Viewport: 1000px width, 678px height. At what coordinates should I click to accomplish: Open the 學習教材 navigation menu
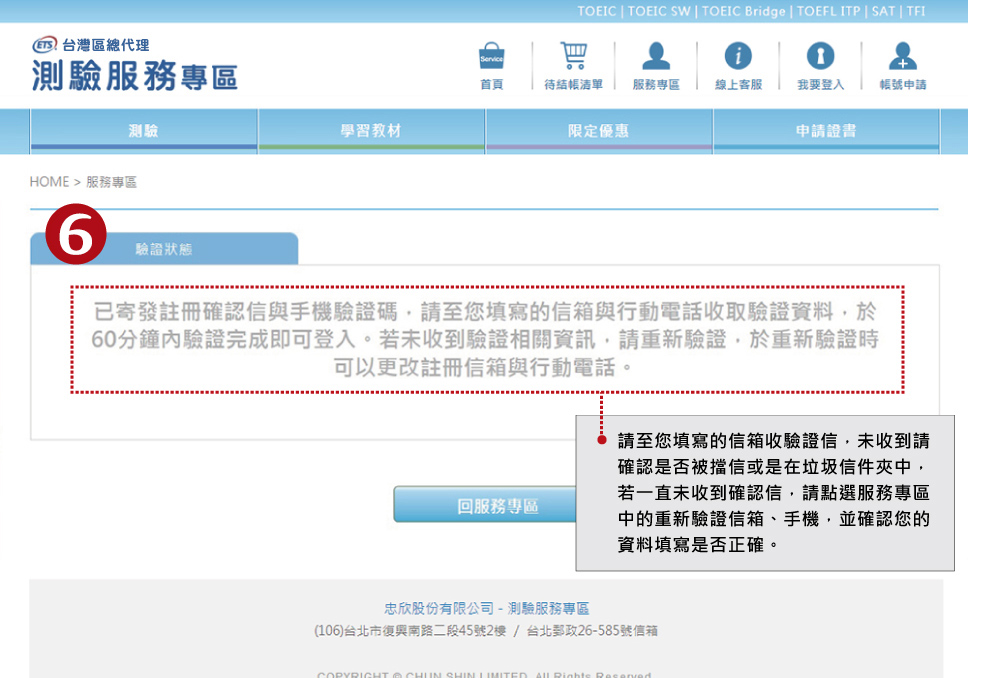(x=371, y=131)
